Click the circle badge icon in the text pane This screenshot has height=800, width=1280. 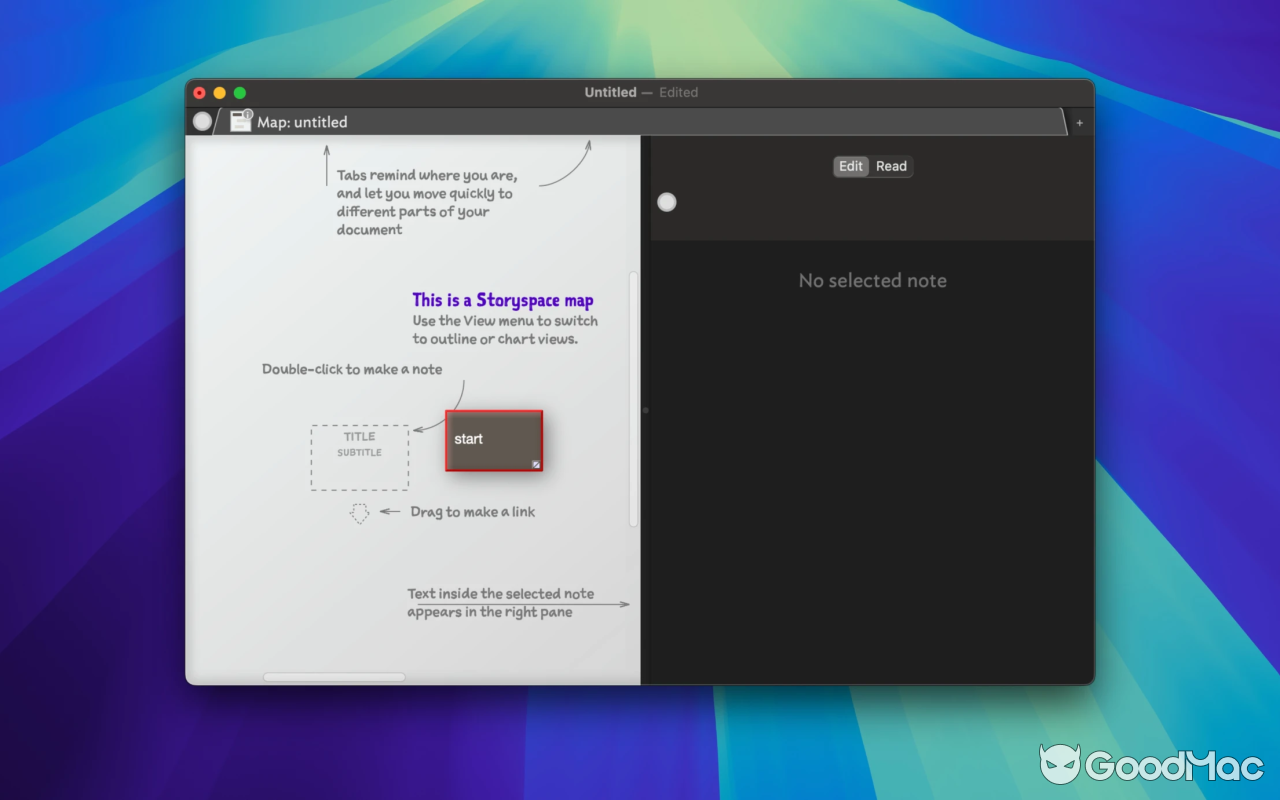click(x=667, y=202)
